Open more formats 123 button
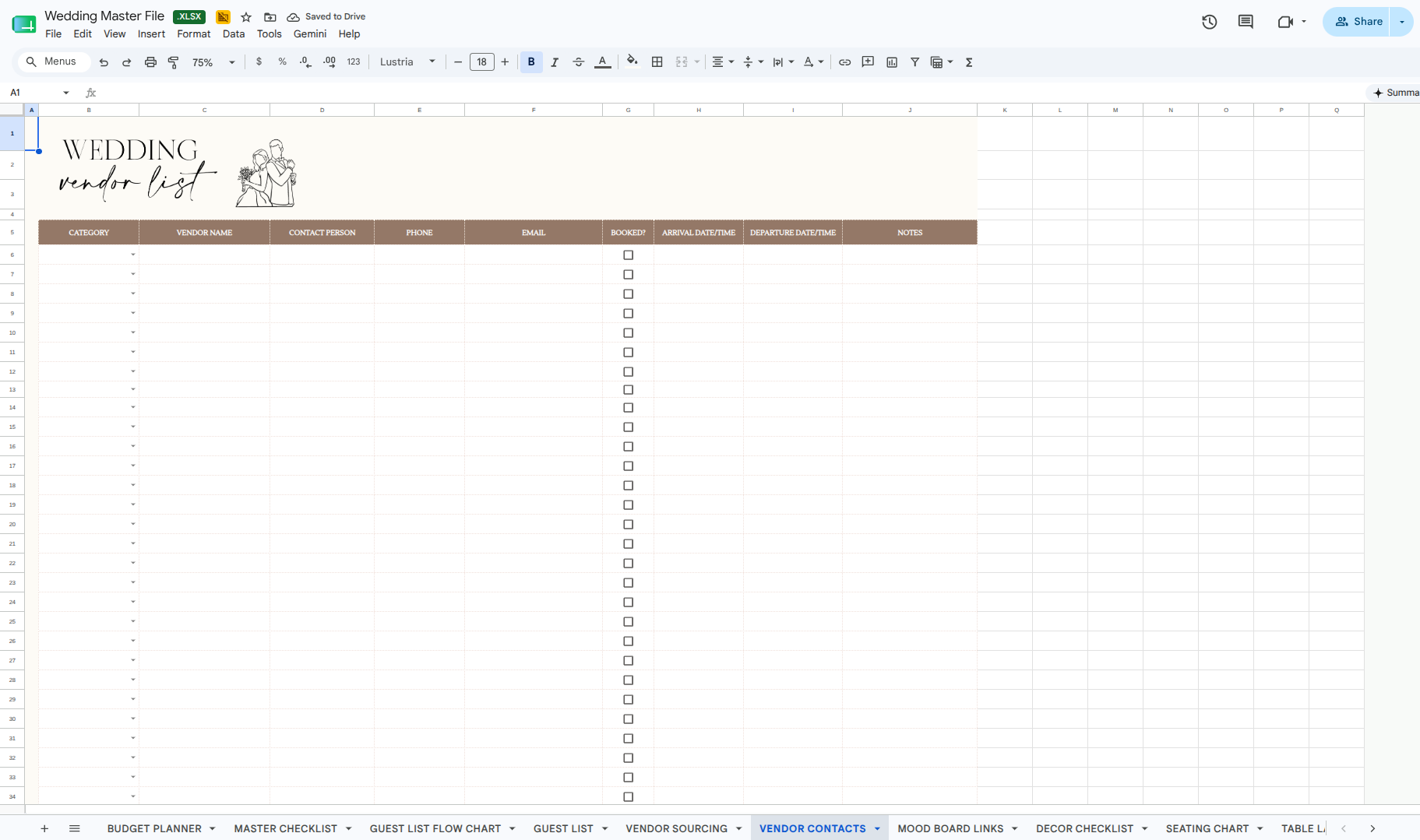The height and width of the screenshot is (840, 1420). pyautogui.click(x=354, y=62)
